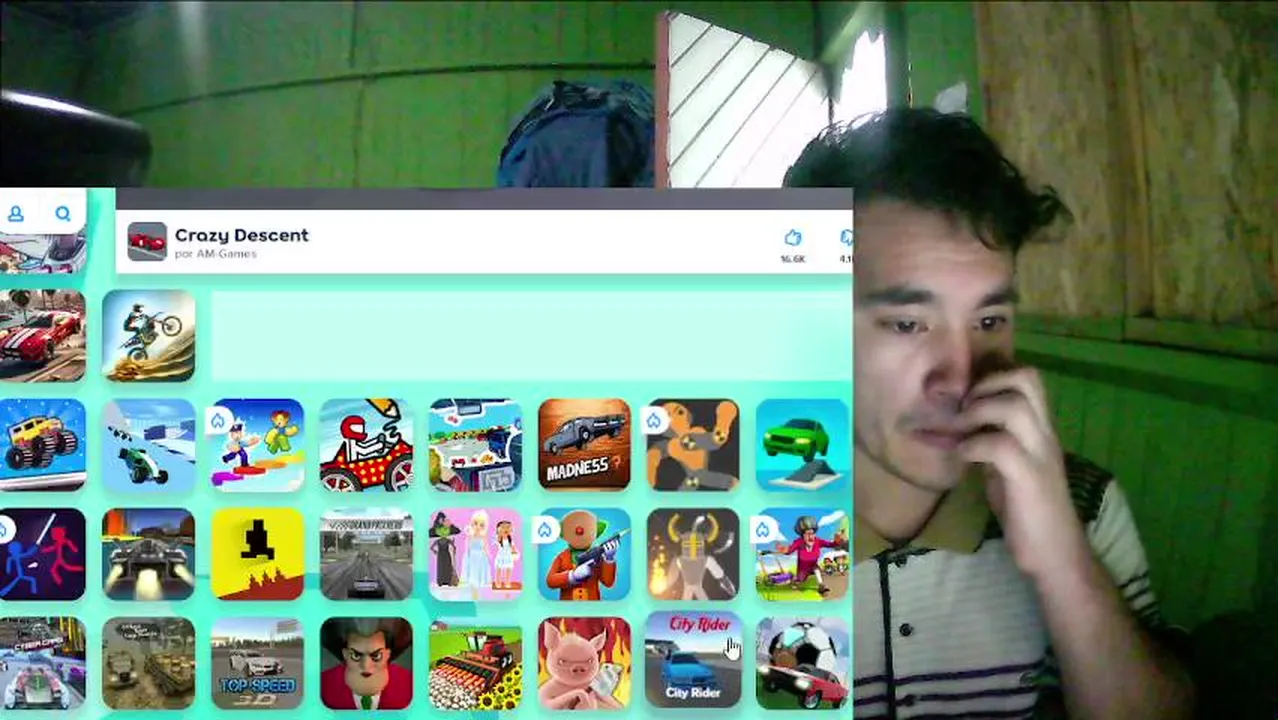Click flame badge on gingerbread gunman tile
Screen dimensions: 1278x720
point(546,530)
